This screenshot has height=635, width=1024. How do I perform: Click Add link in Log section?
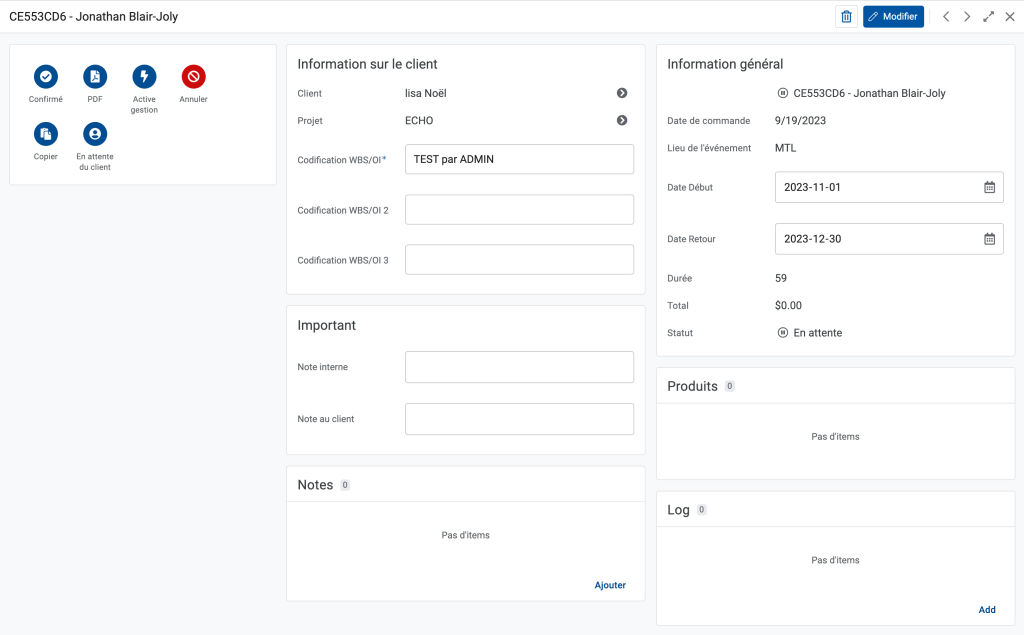click(987, 610)
